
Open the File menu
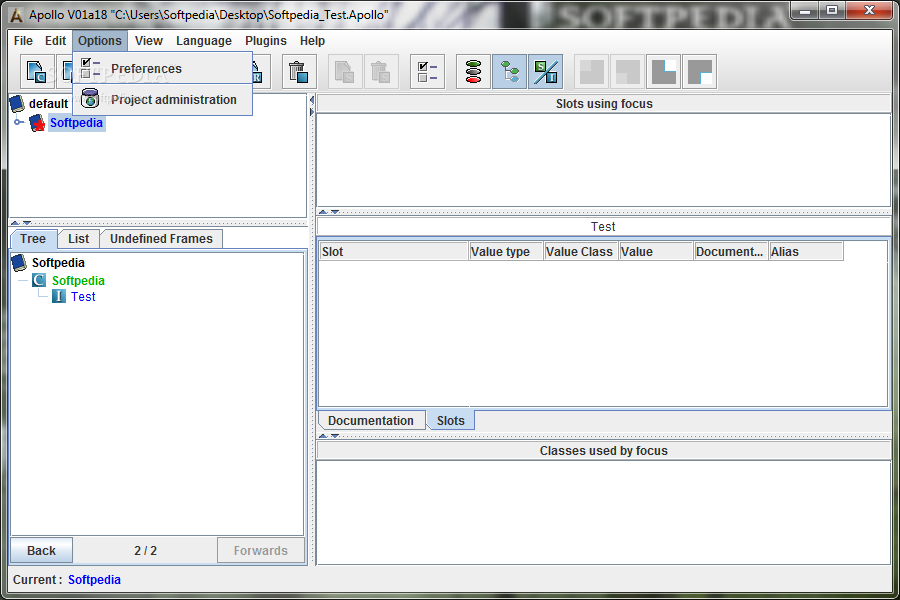(x=23, y=41)
